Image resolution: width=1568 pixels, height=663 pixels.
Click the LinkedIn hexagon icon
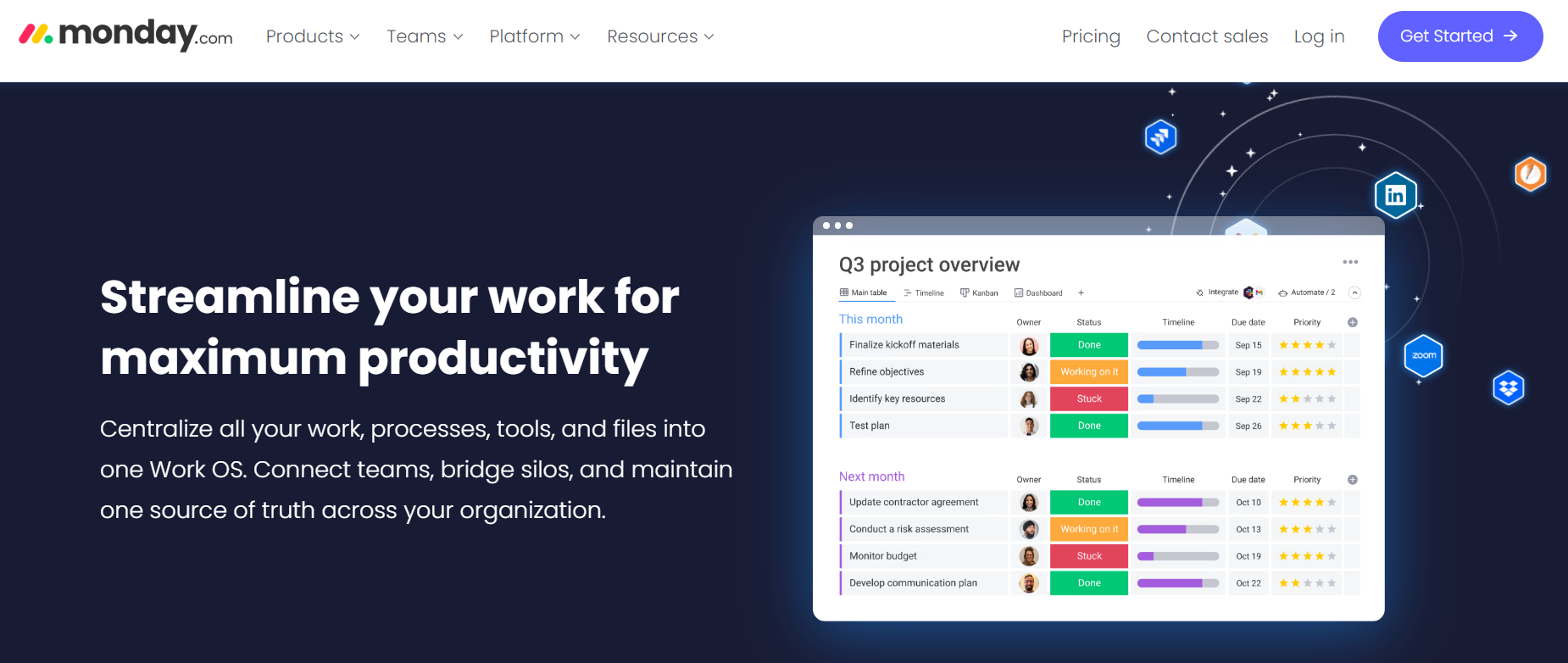(1395, 195)
